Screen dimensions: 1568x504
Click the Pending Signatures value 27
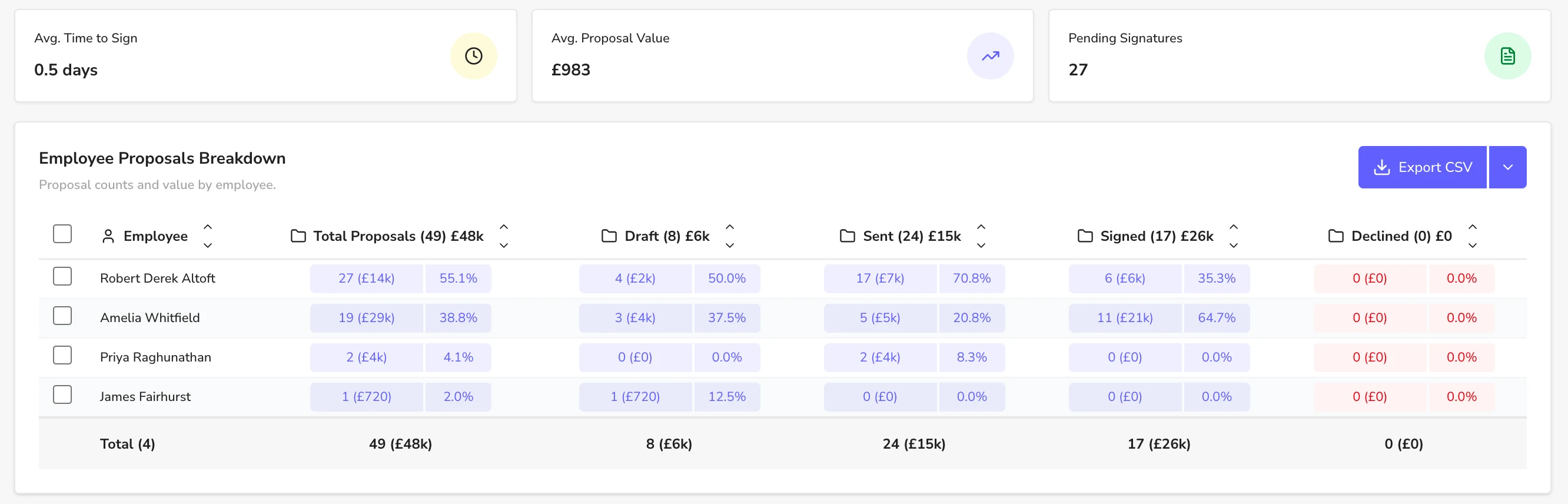click(1078, 70)
